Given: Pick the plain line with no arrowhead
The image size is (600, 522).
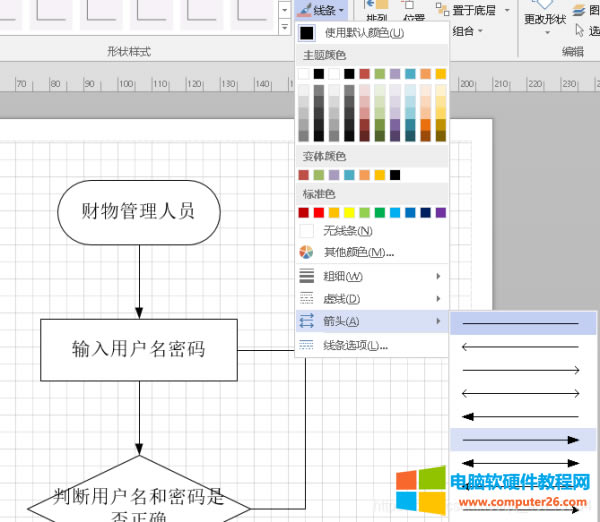Looking at the screenshot, I should point(522,323).
